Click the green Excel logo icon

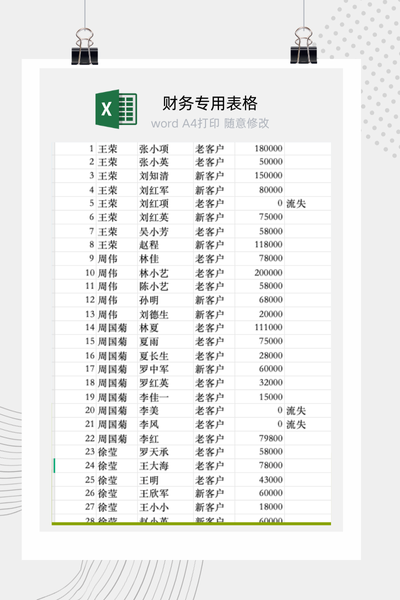tap(116, 109)
